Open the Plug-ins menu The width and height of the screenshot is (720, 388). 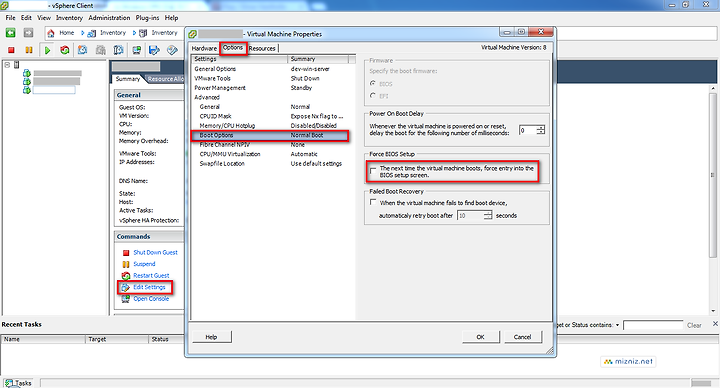click(147, 18)
